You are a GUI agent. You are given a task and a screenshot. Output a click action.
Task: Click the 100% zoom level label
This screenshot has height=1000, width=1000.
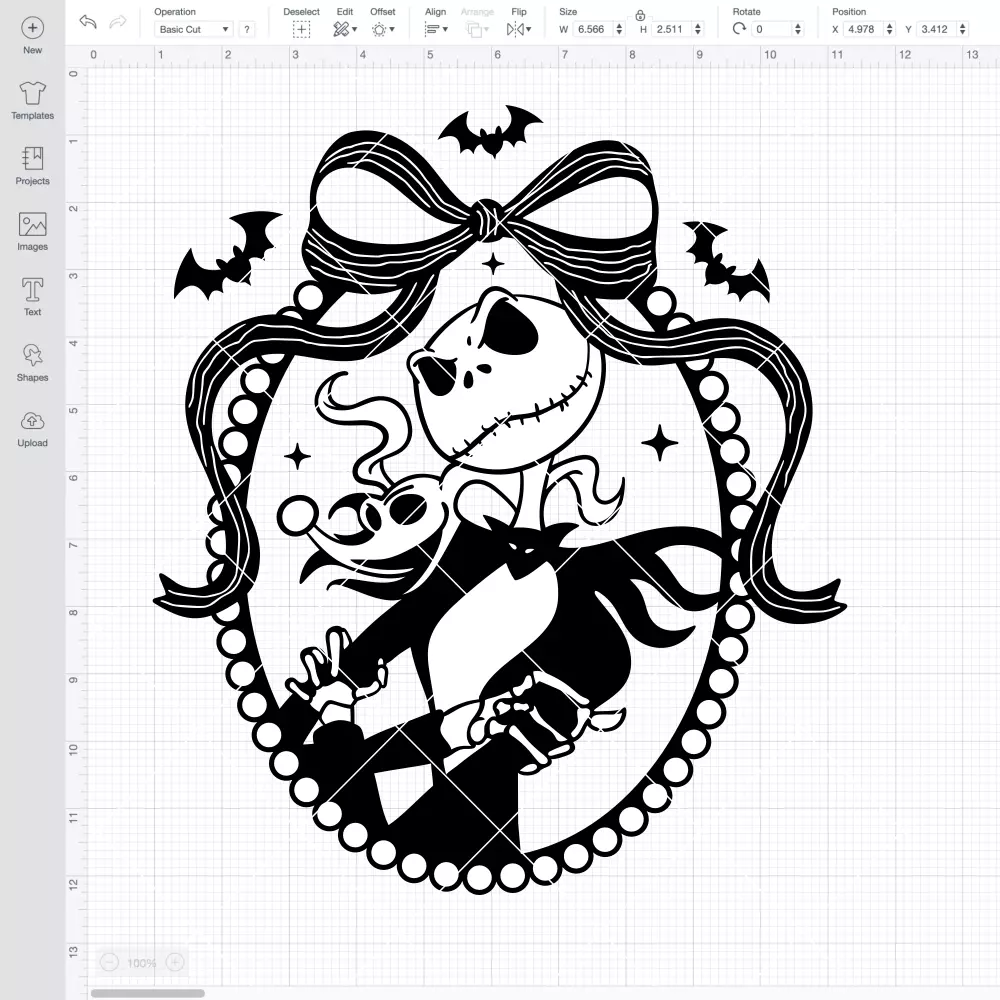142,963
